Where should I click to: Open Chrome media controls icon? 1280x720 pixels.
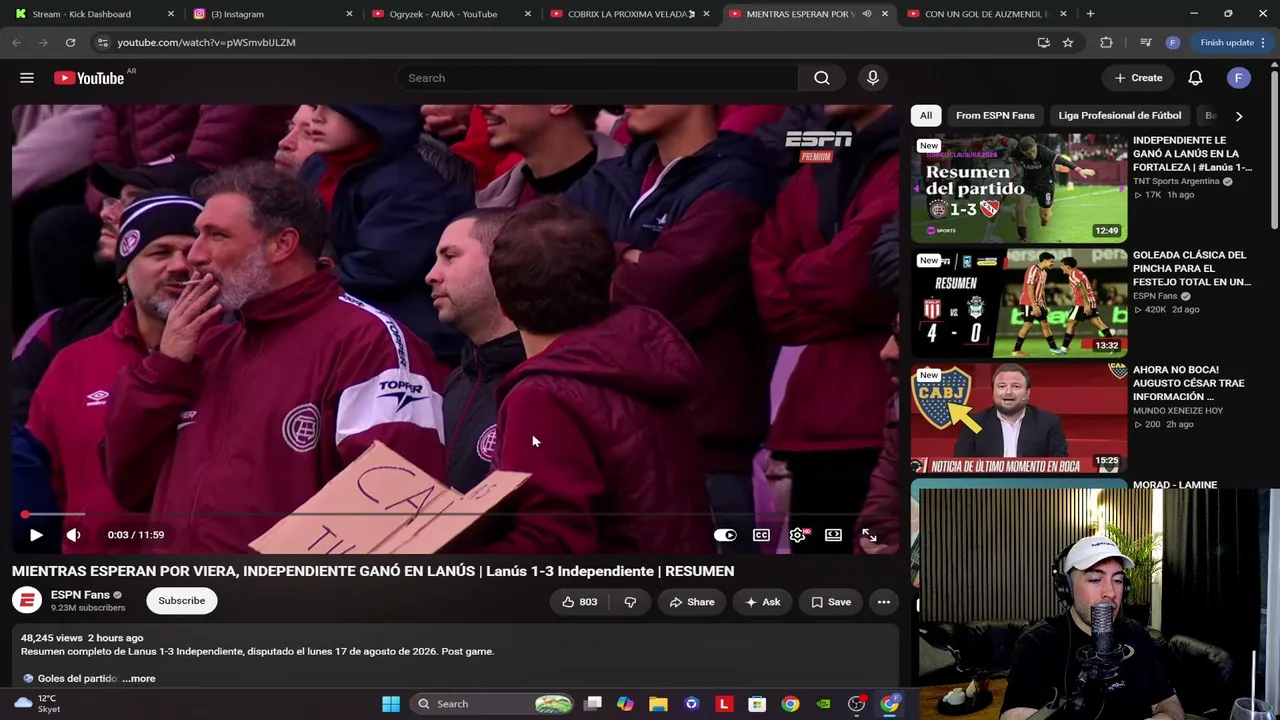[x=1145, y=42]
